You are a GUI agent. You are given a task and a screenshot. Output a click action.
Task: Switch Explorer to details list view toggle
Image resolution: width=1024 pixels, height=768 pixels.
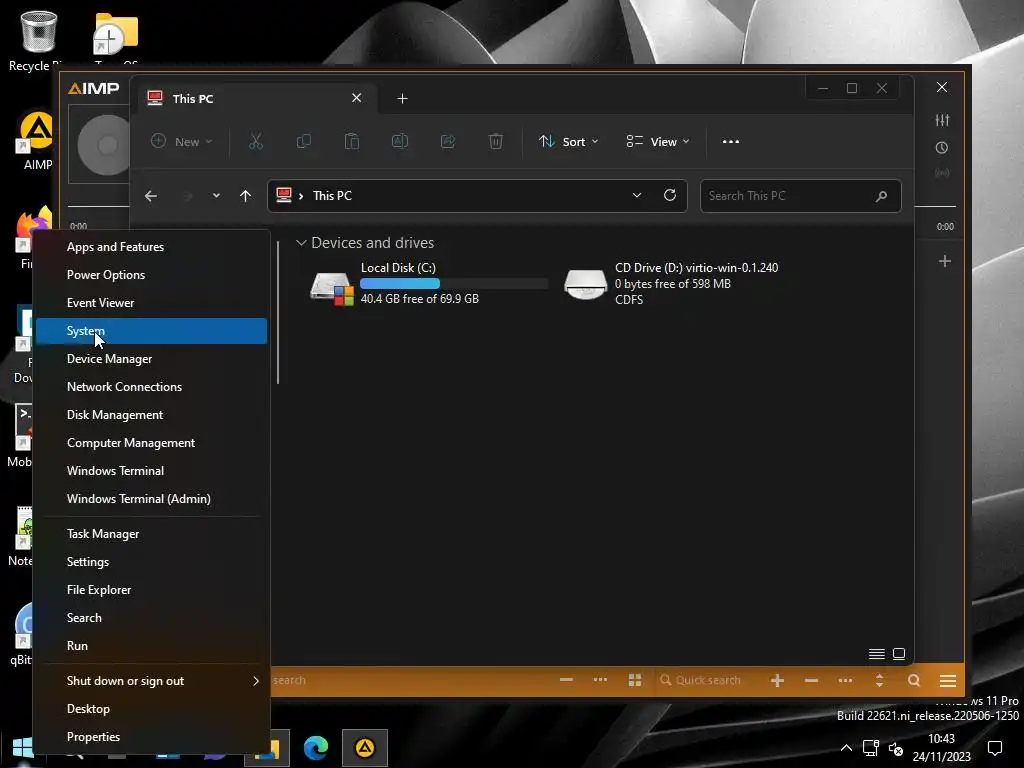click(876, 654)
